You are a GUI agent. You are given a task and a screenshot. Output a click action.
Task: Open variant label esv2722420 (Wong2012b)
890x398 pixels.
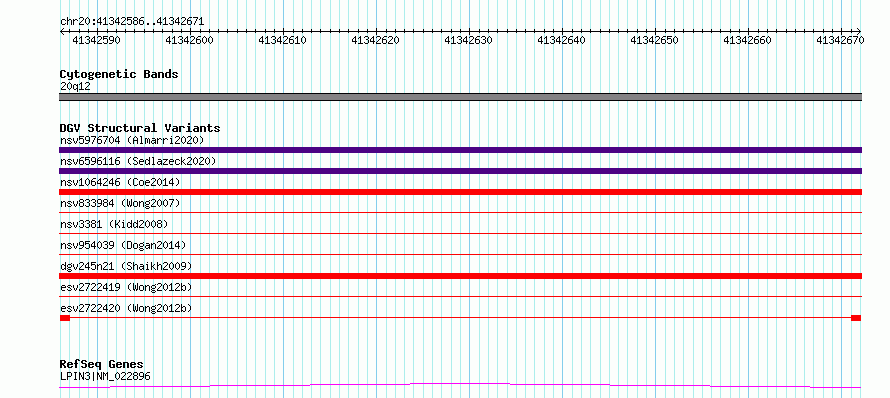pos(126,308)
